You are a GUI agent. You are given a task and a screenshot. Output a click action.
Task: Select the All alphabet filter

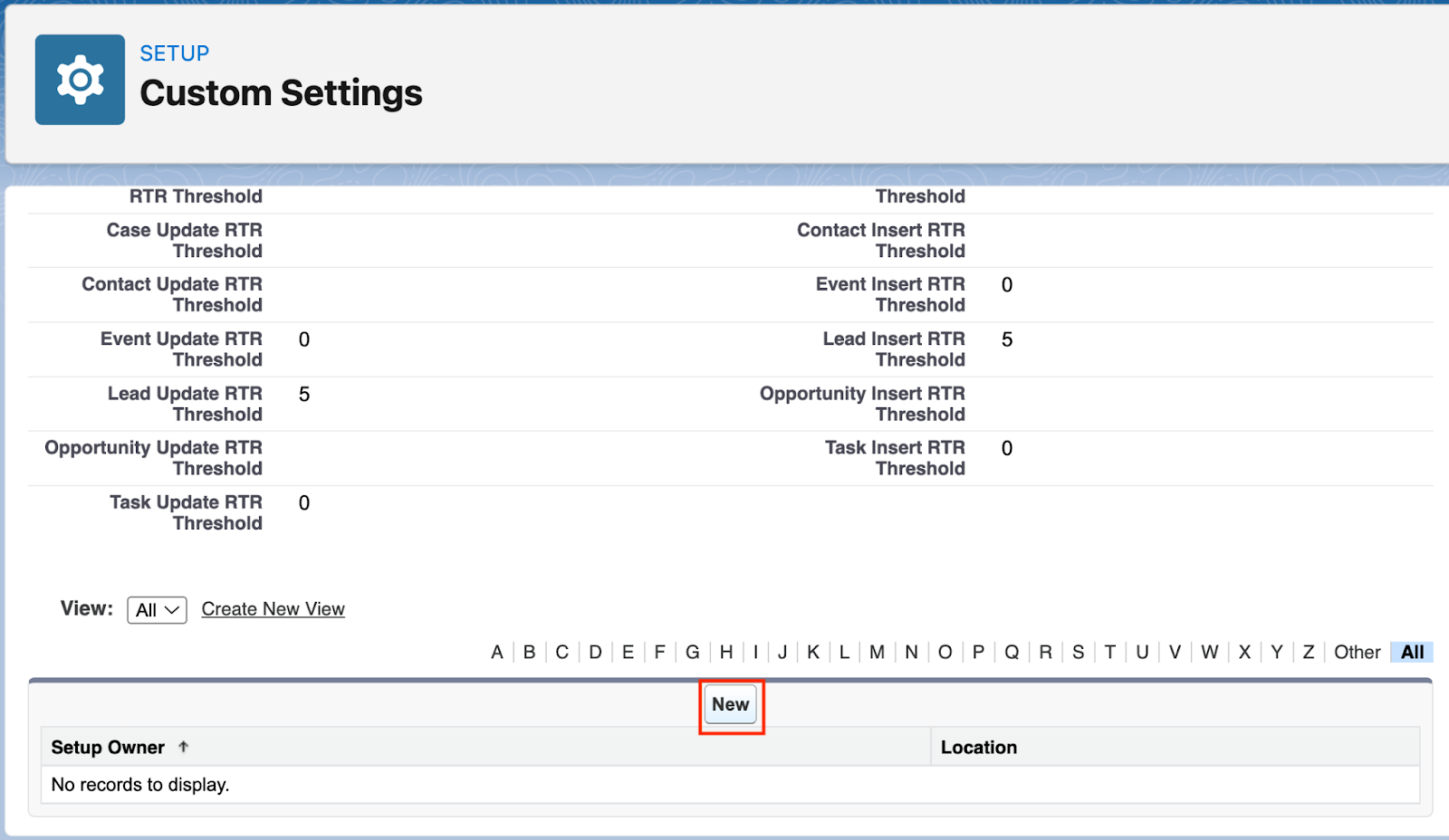click(1412, 652)
